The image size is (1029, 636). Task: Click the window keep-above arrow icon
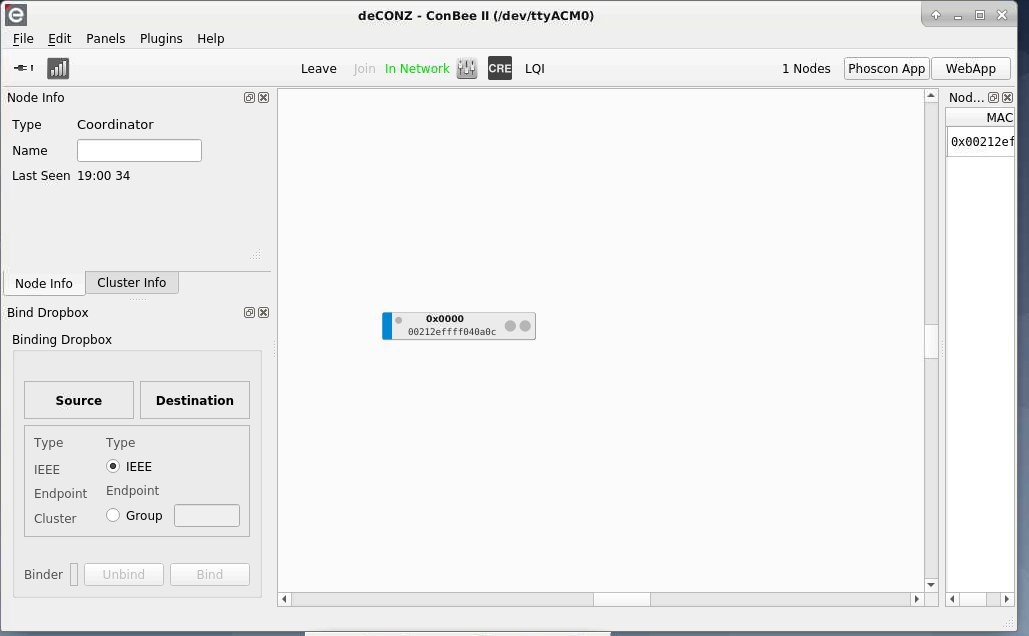coord(936,15)
